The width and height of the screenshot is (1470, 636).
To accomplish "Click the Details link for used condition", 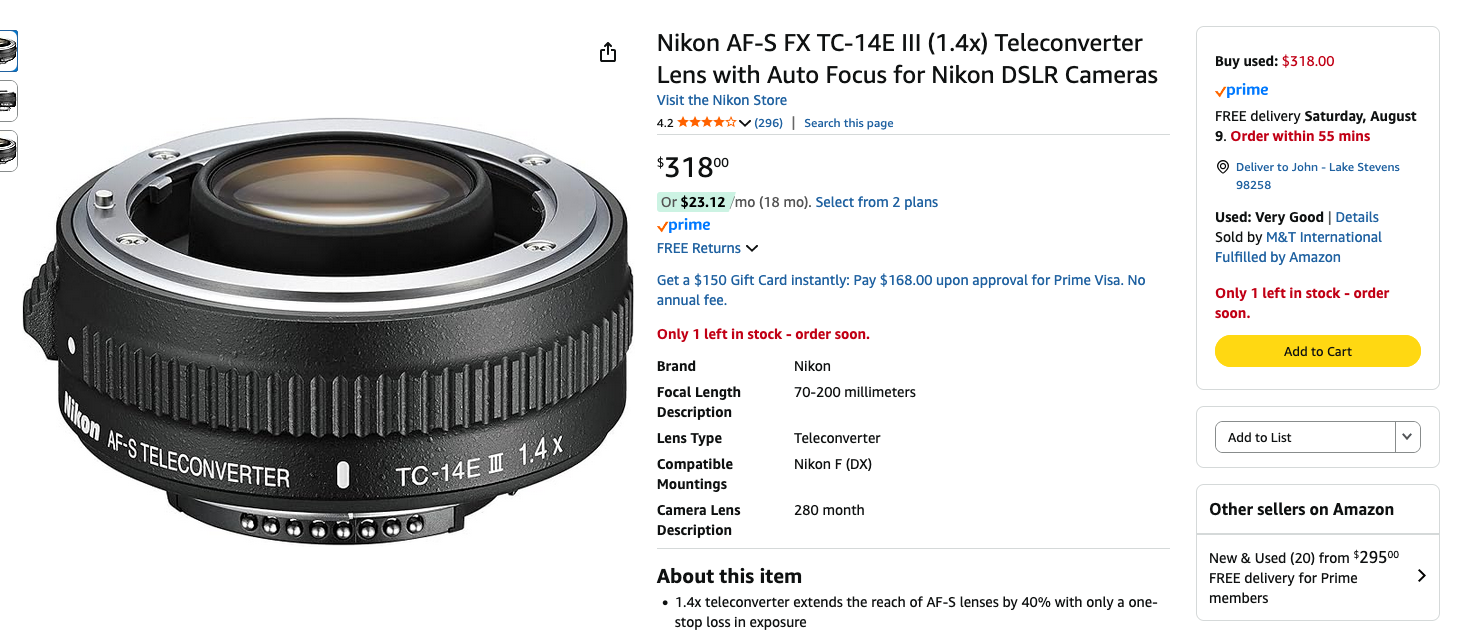I will click(1357, 217).
